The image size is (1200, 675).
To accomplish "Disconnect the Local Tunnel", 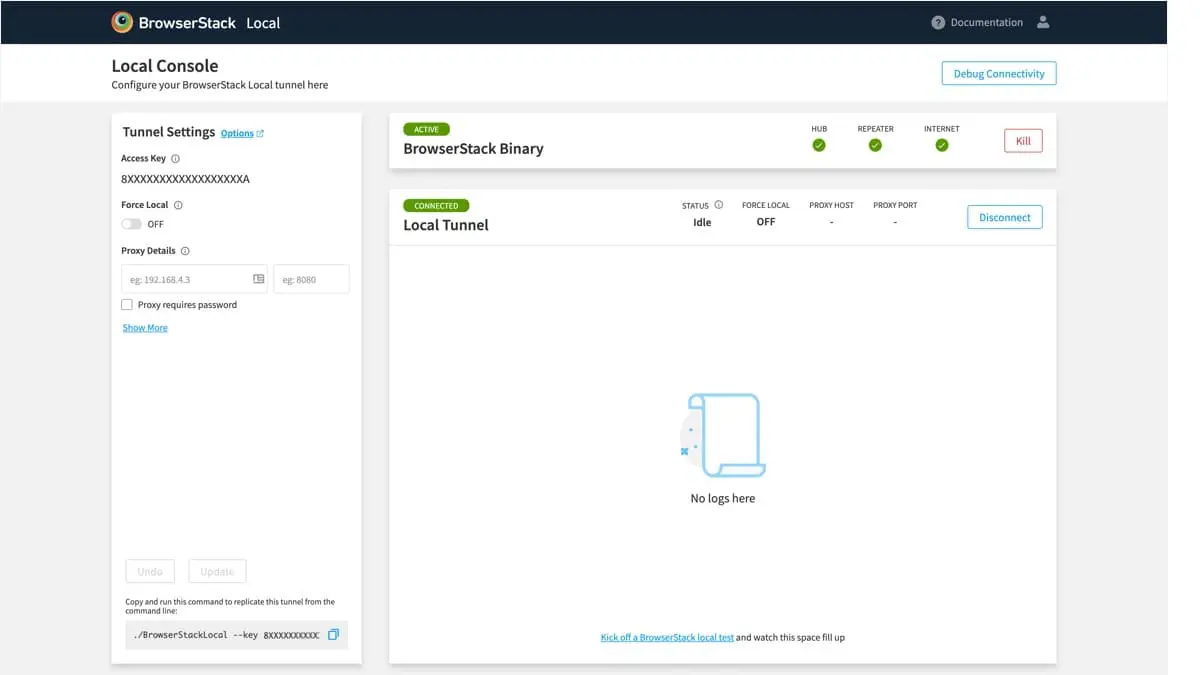I will pyautogui.click(x=1004, y=217).
